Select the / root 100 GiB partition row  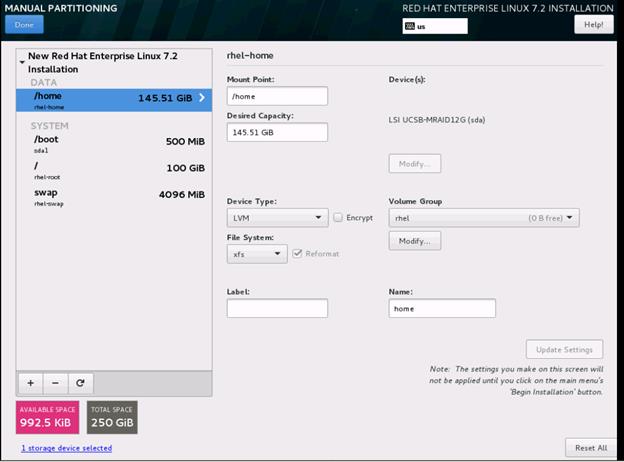tap(114, 170)
